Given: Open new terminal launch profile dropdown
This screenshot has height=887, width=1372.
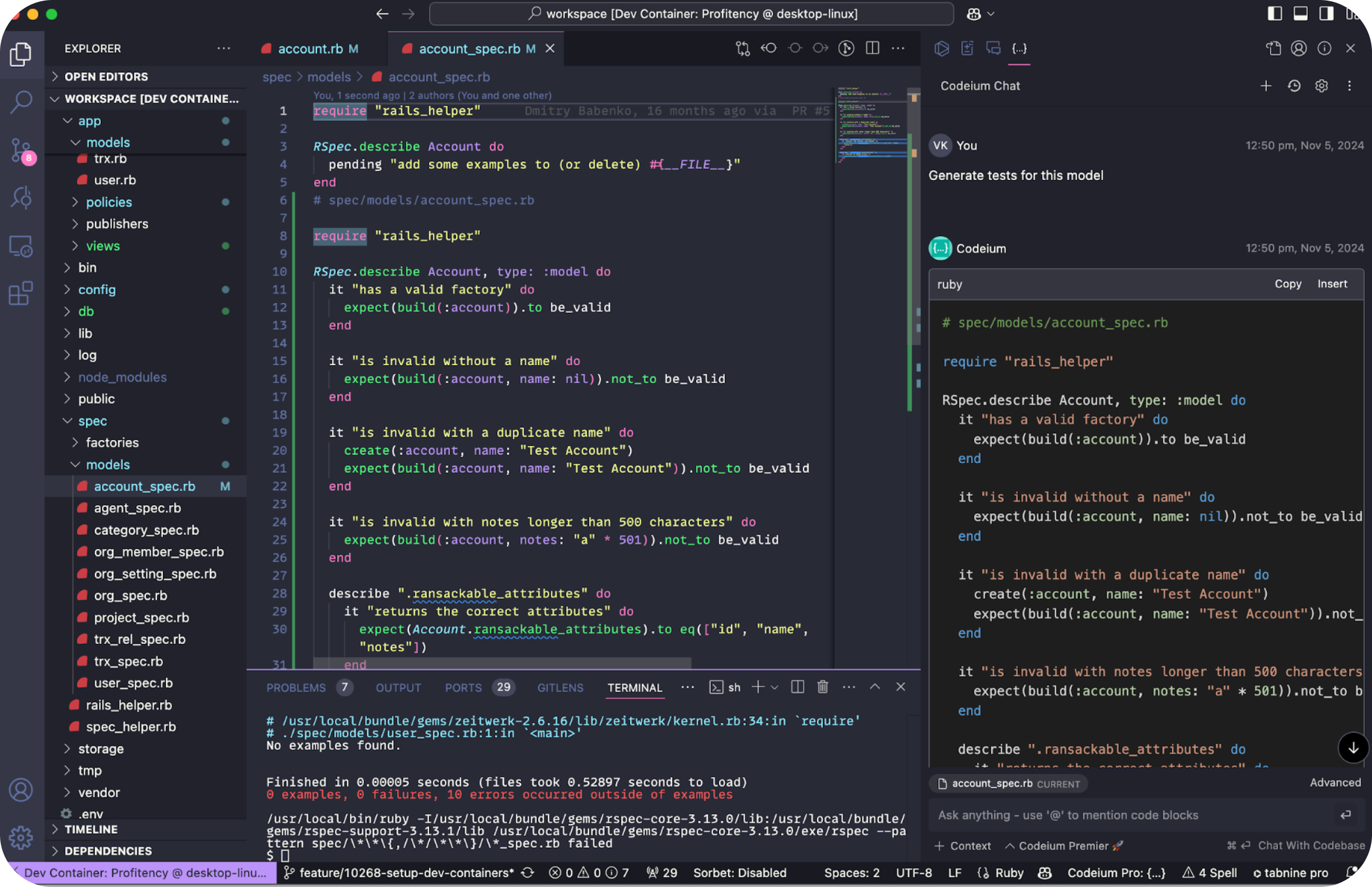Looking at the screenshot, I should (775, 688).
